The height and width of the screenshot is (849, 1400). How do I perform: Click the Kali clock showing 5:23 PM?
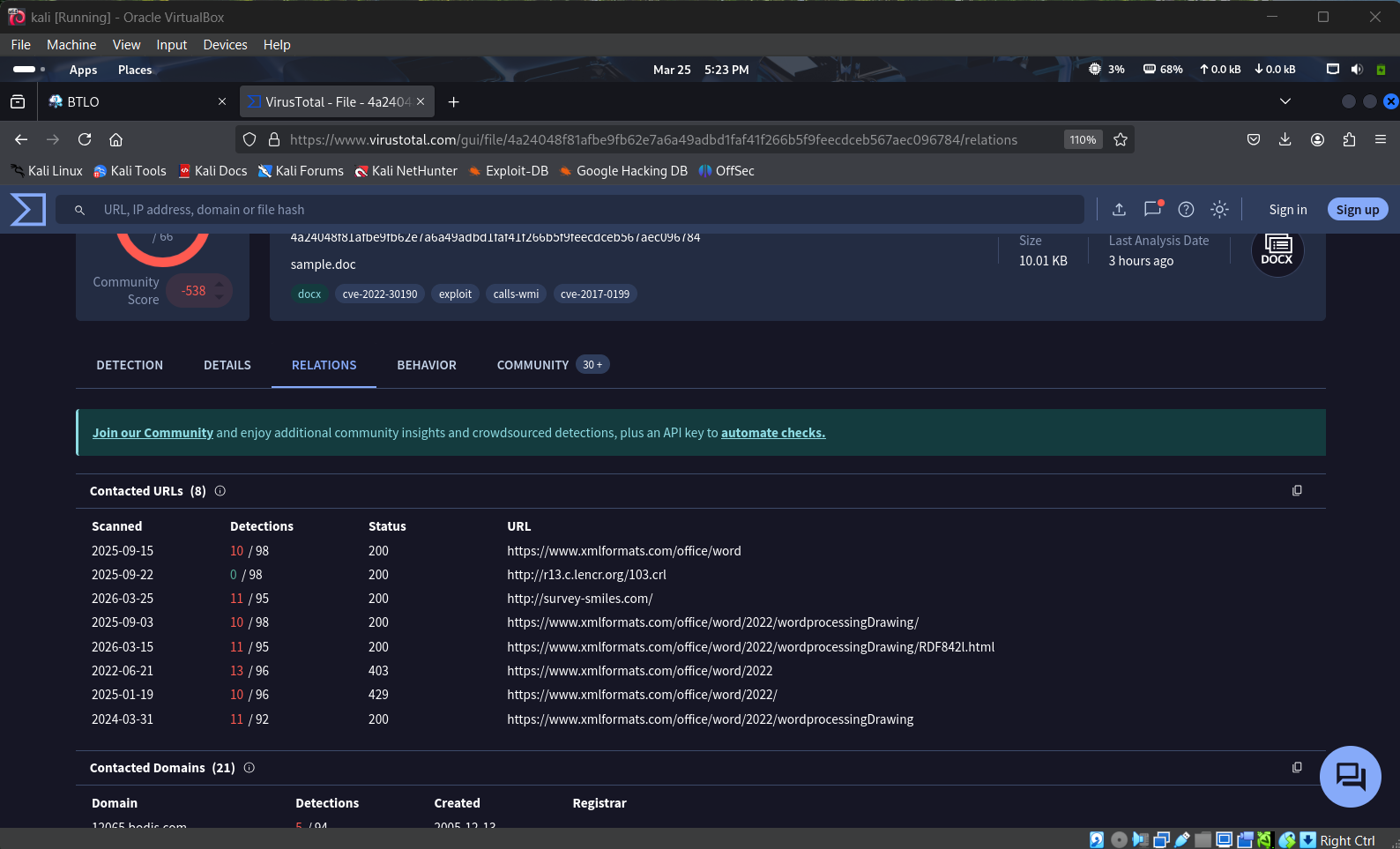726,70
